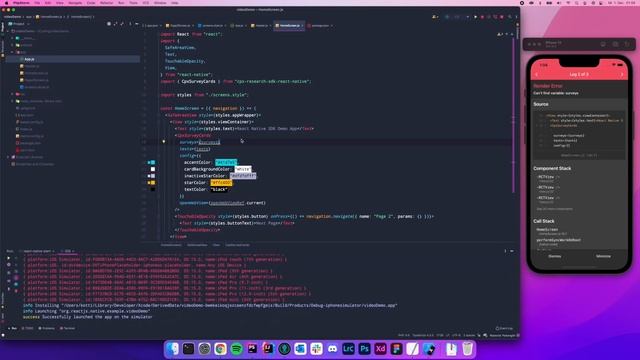Open PhpStorm from the Dock
Screen dimensions: 640x360
pos(252,349)
